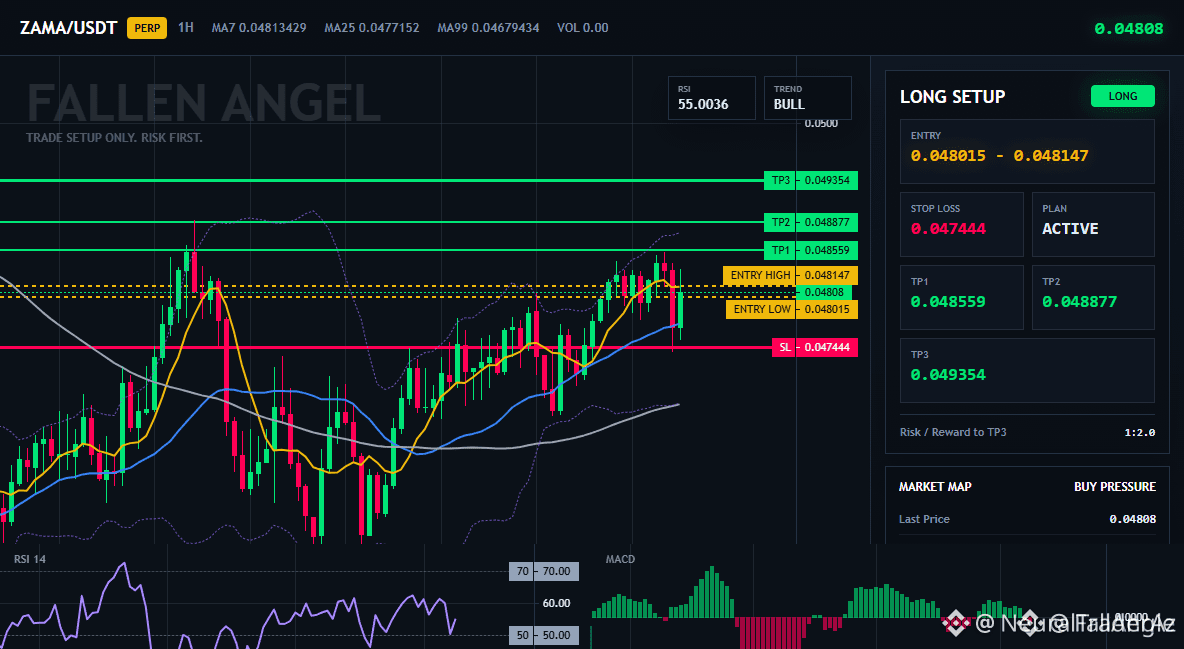Click the VOL 0.00 readout

[x=582, y=28]
